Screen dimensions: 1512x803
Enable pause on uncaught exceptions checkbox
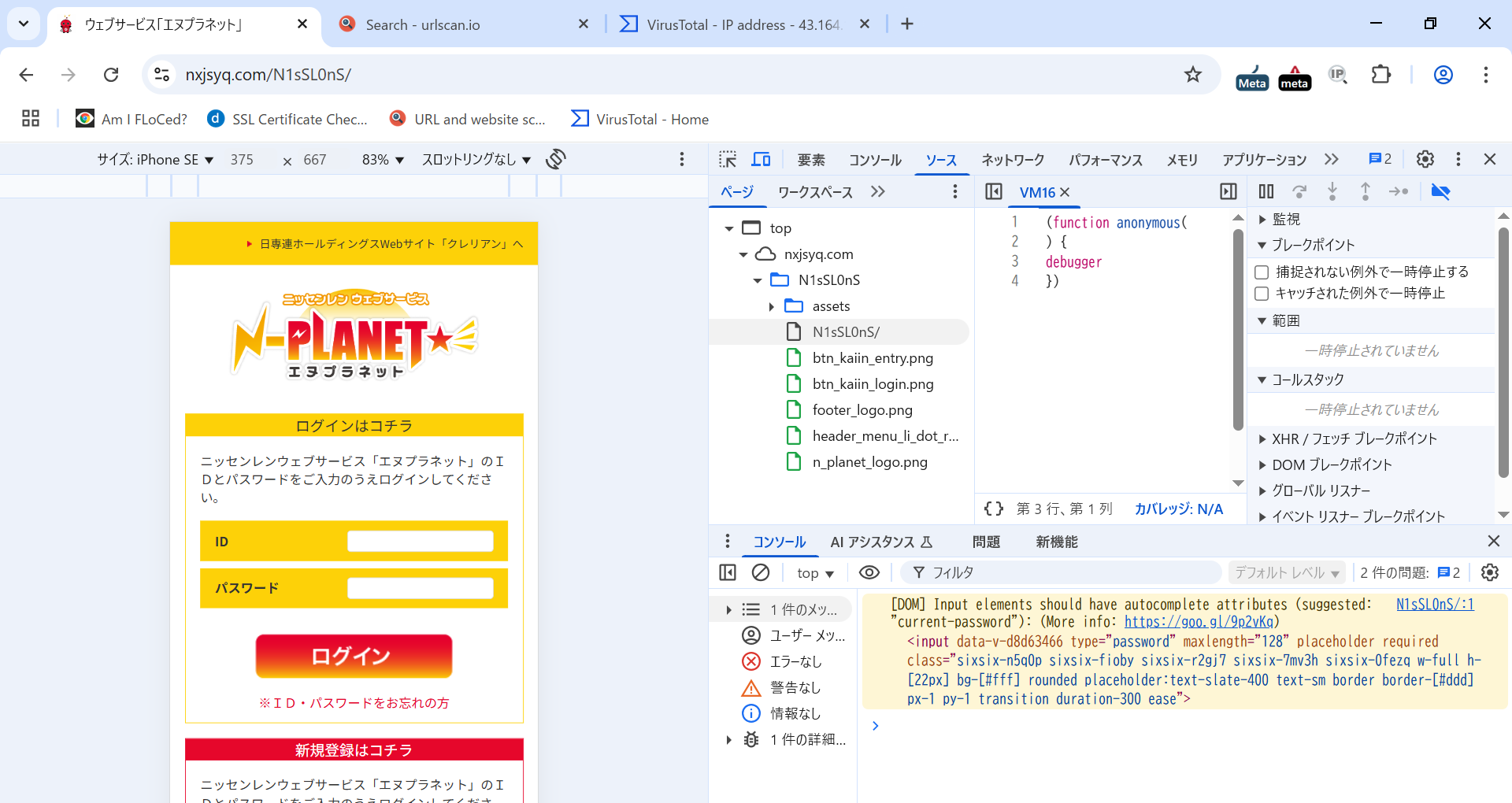coord(1262,272)
